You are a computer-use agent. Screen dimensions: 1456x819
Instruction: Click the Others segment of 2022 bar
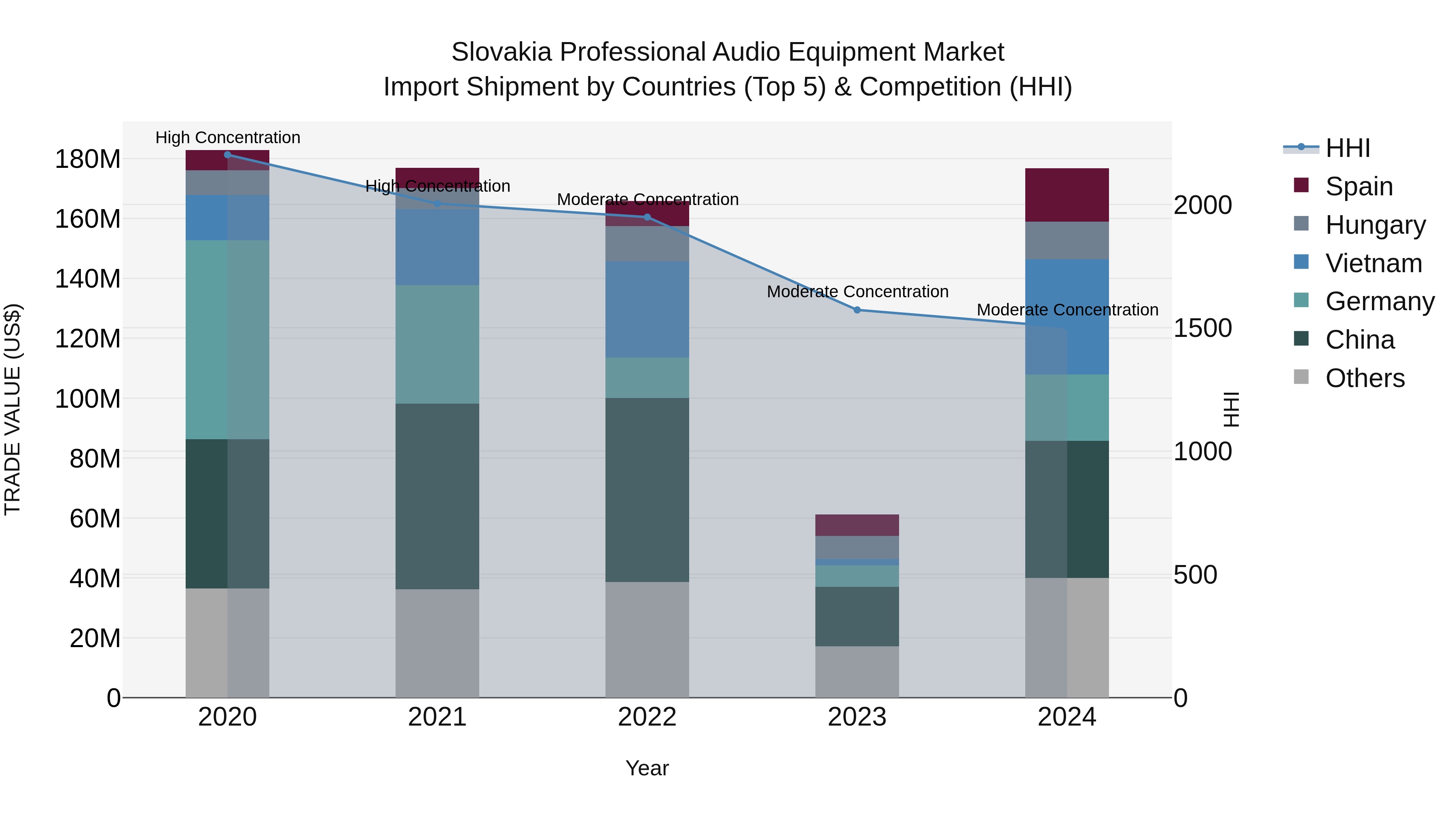click(647, 640)
